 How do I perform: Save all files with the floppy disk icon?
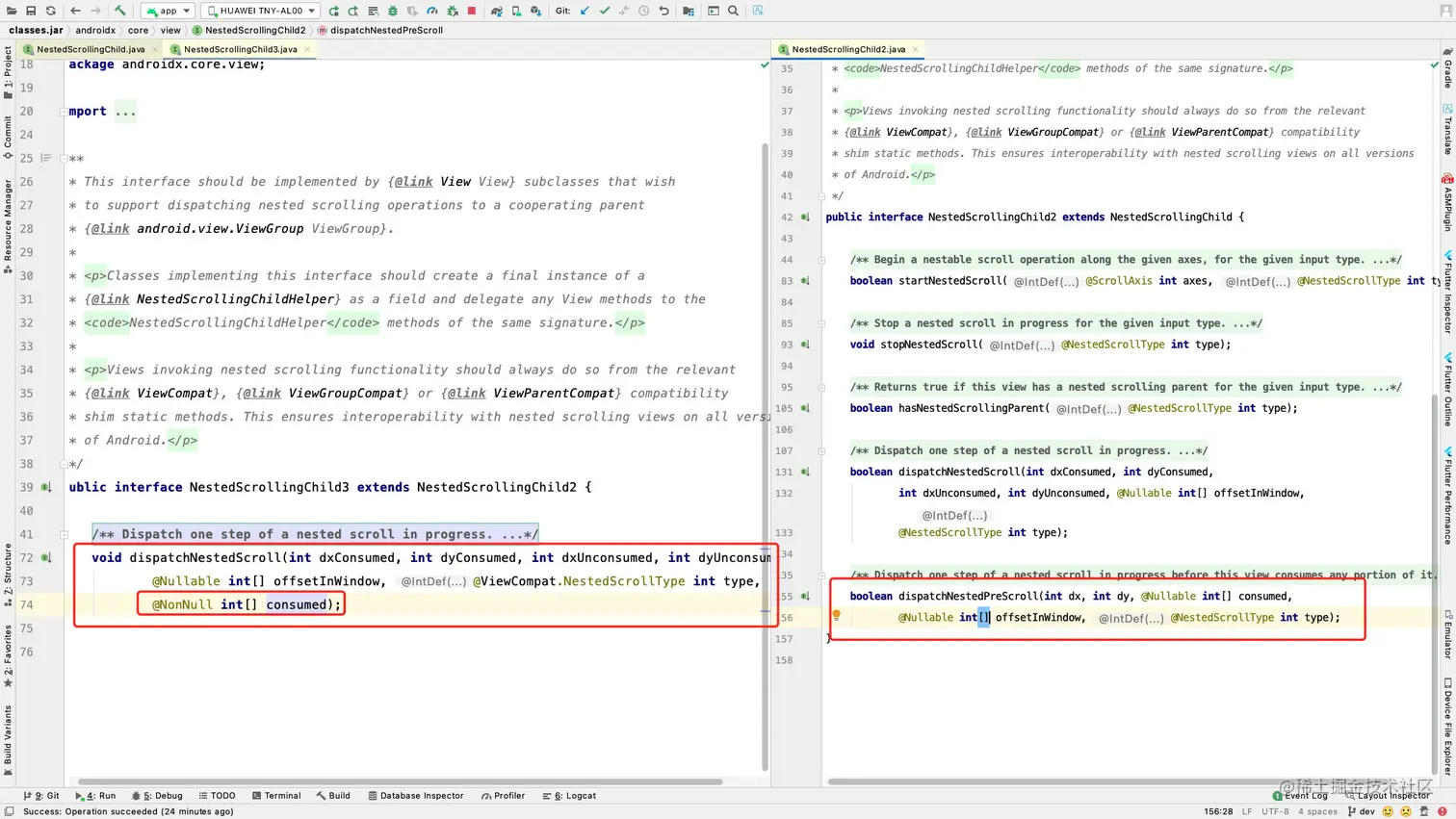coord(31,11)
